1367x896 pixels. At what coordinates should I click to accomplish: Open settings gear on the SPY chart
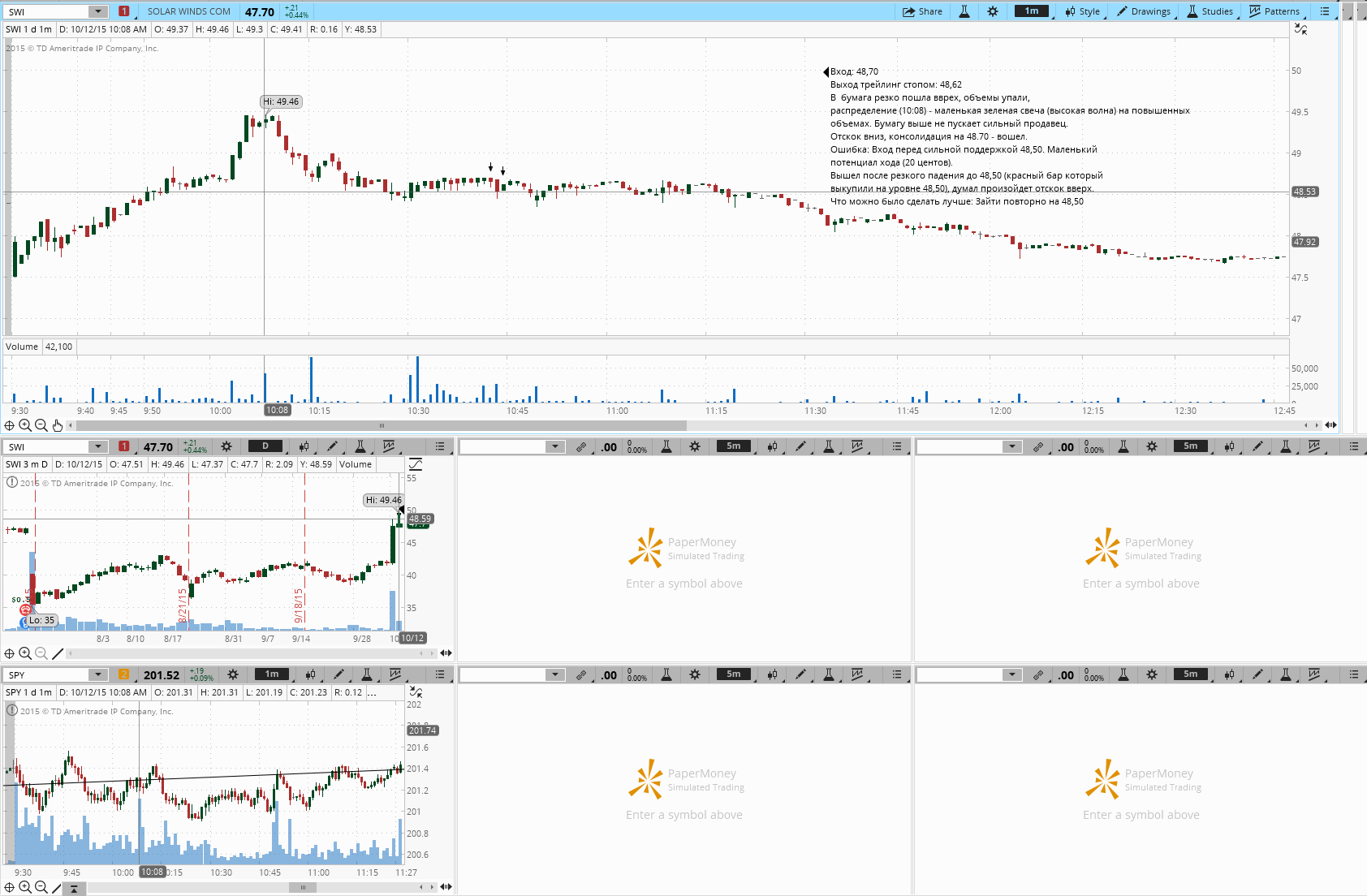[x=233, y=674]
